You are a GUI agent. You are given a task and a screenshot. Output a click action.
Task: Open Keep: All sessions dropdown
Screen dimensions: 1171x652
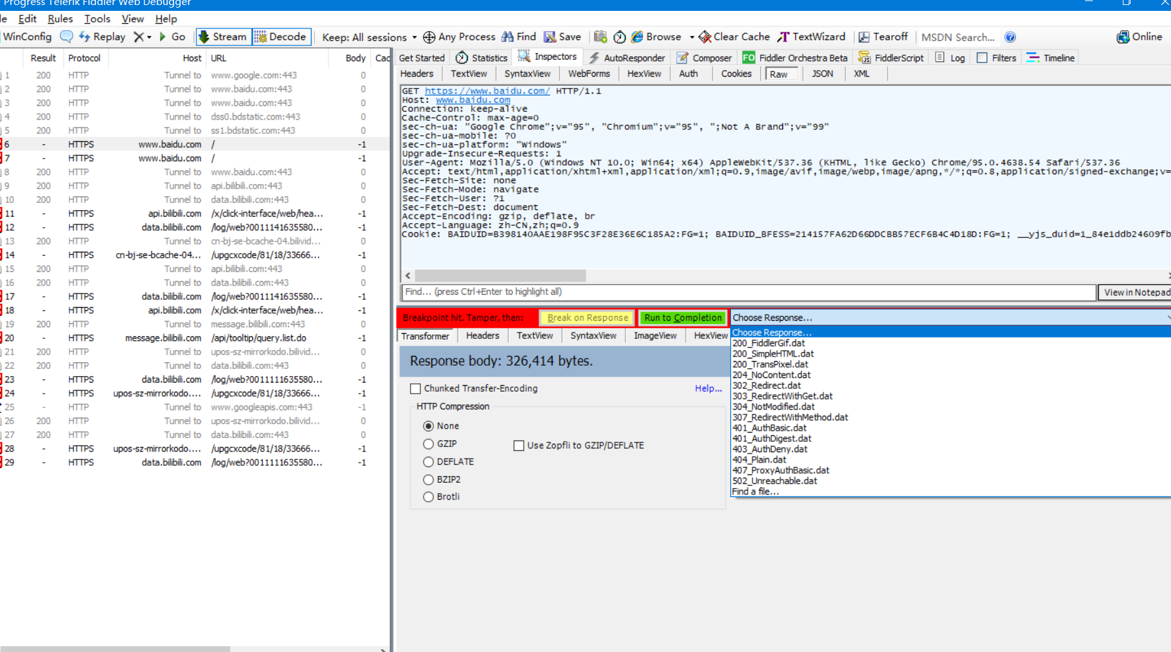tap(370, 37)
